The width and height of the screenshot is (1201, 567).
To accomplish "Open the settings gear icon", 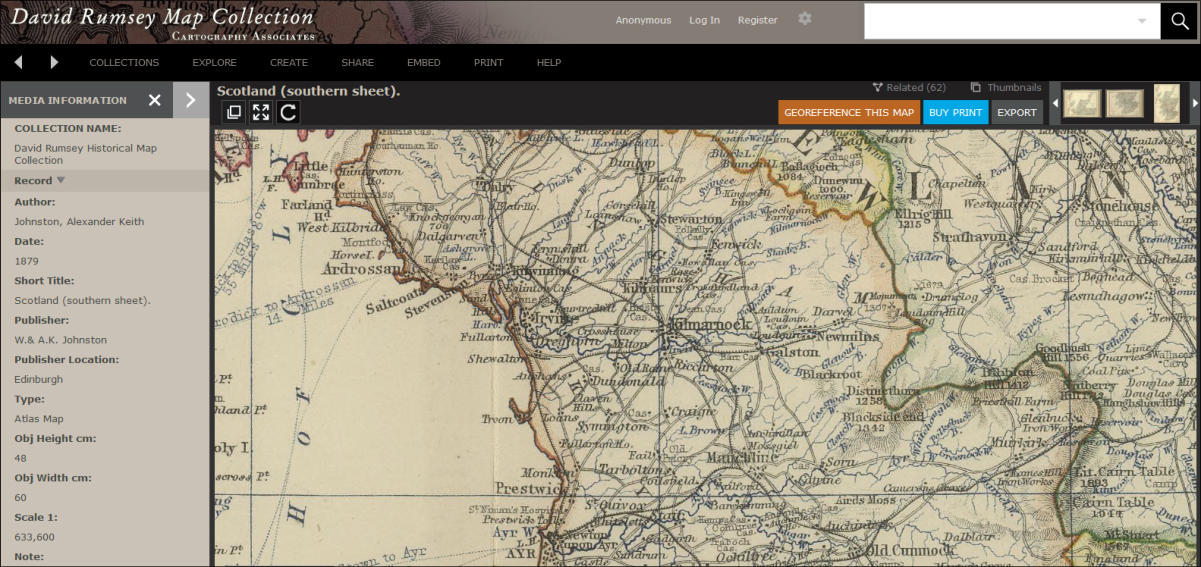I will click(805, 19).
